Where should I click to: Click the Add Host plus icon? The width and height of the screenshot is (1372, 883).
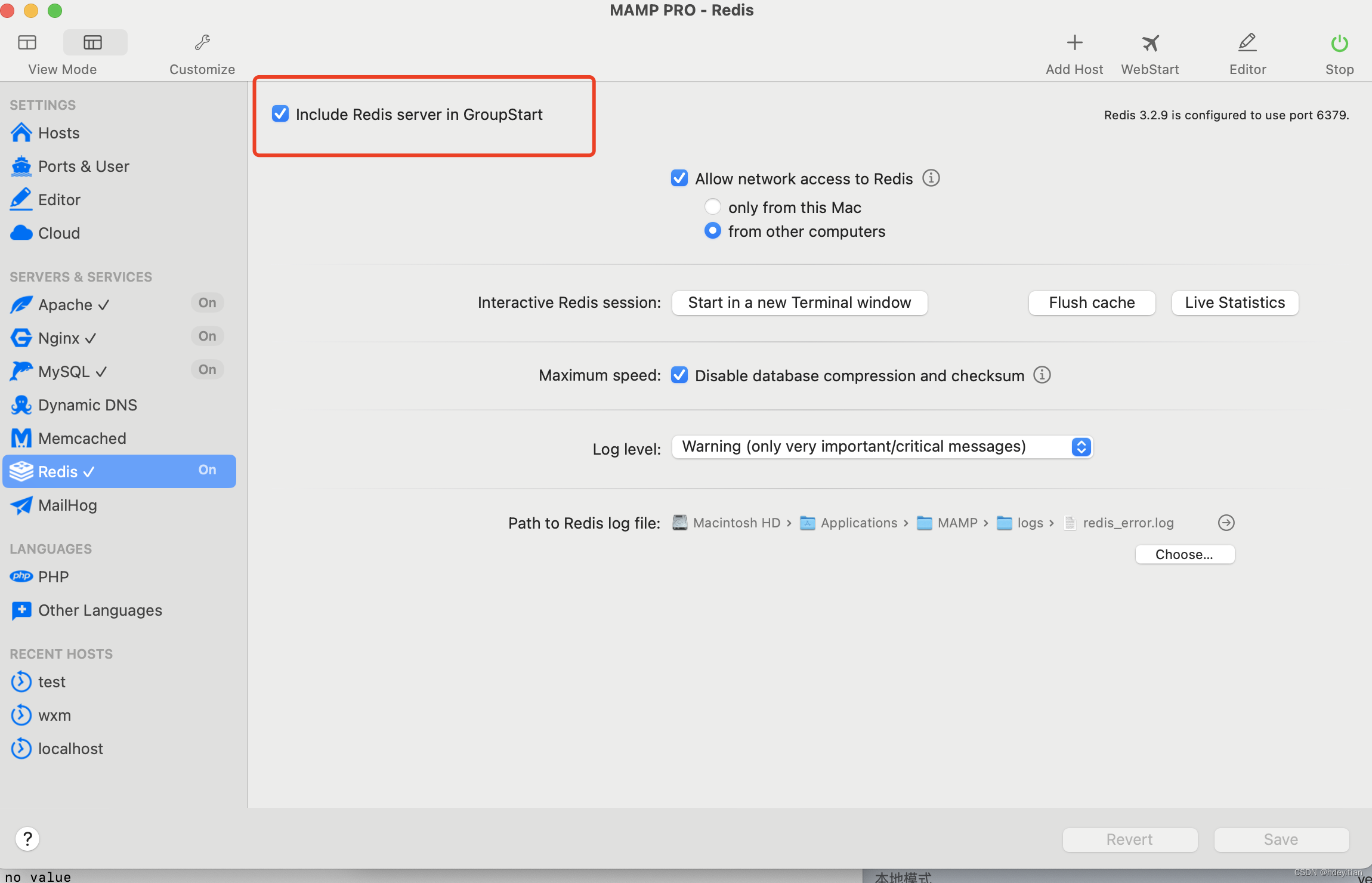coord(1074,43)
